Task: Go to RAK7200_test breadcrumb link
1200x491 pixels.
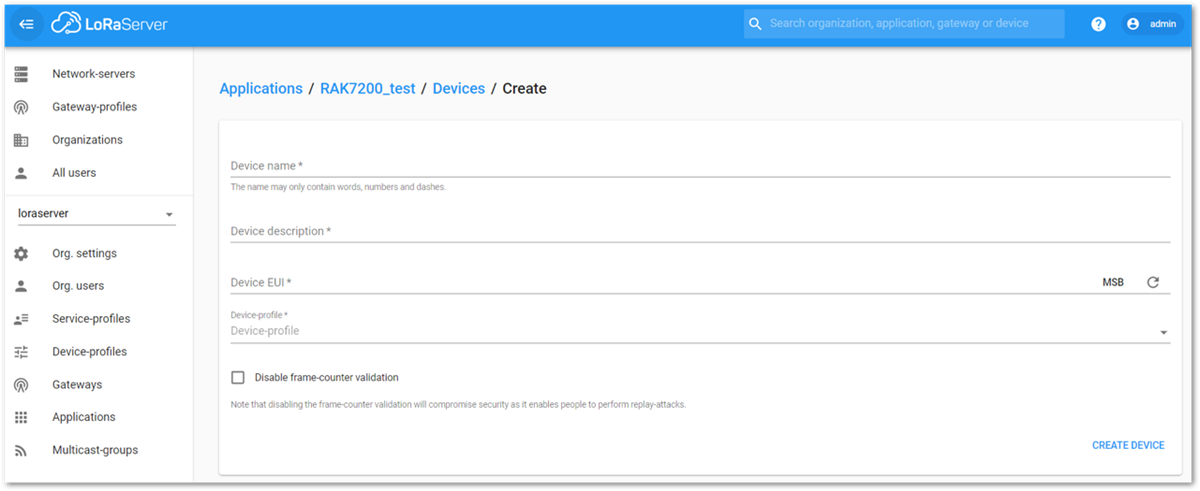Action: coord(368,89)
